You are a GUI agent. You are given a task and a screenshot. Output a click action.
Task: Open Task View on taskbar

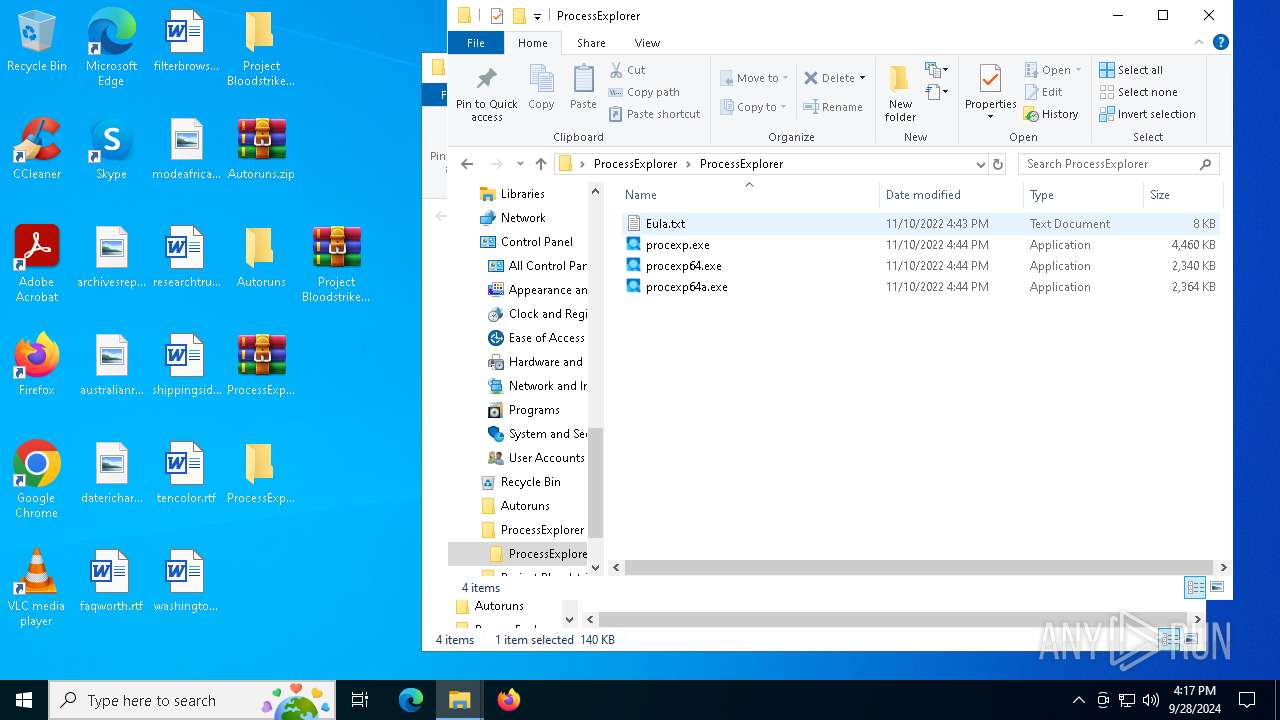[360, 700]
